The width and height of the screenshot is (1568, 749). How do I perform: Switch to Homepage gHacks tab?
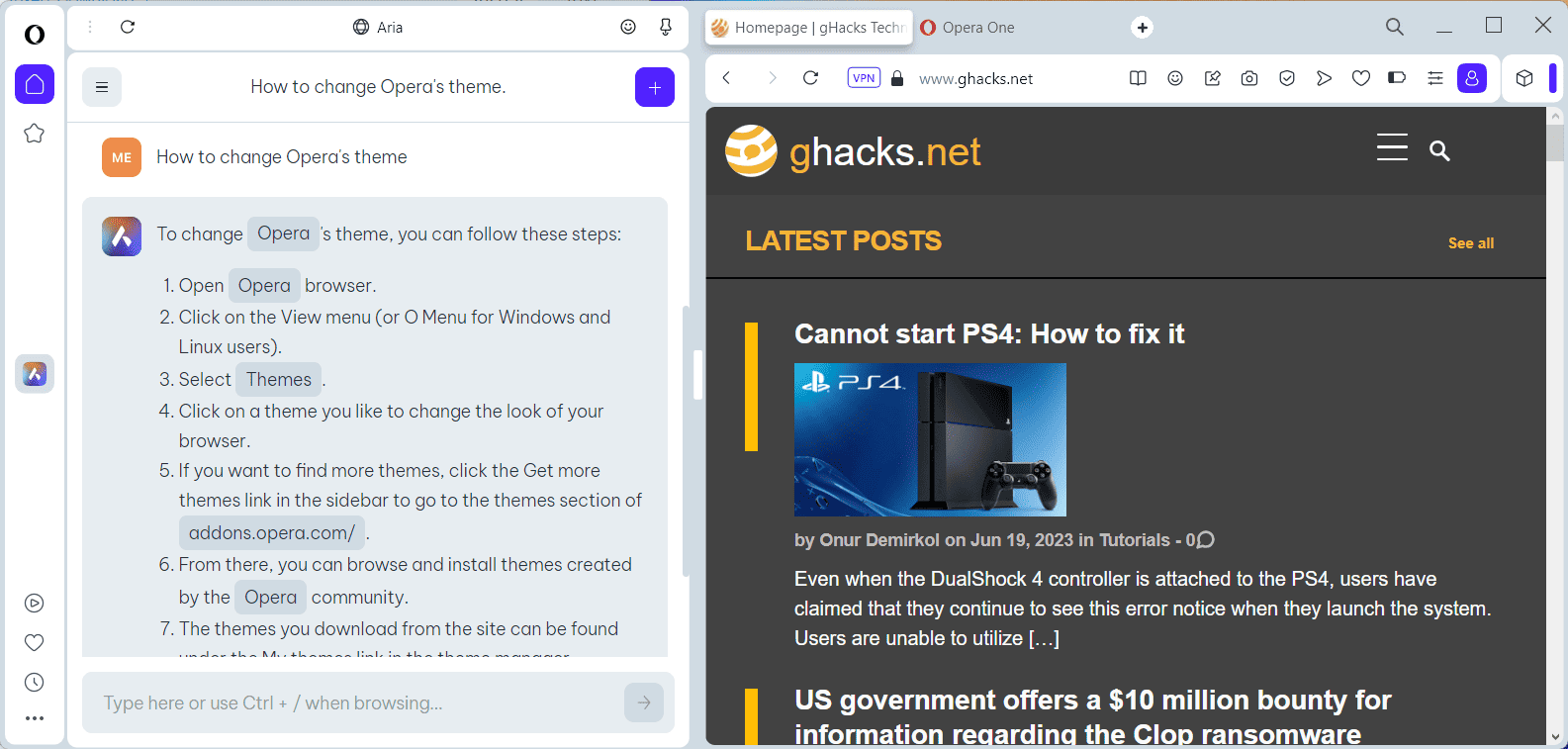click(x=809, y=28)
